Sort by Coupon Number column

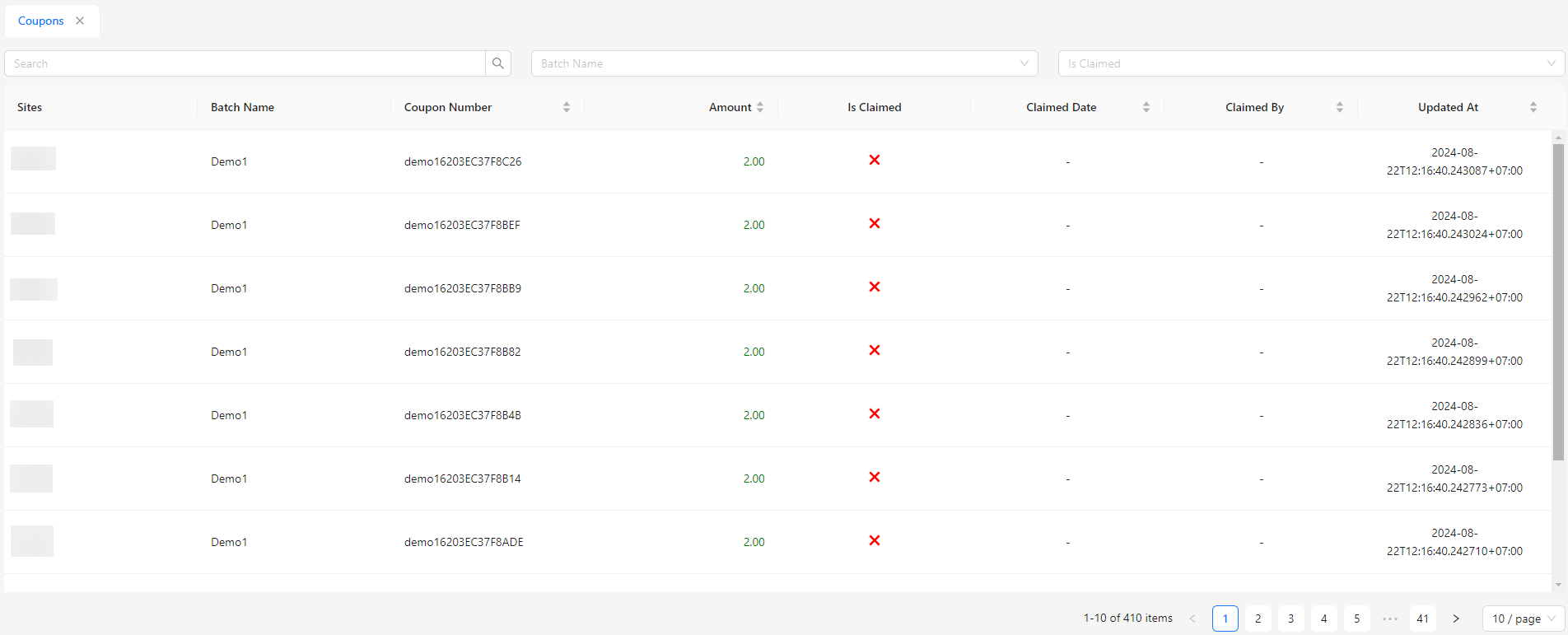567,107
